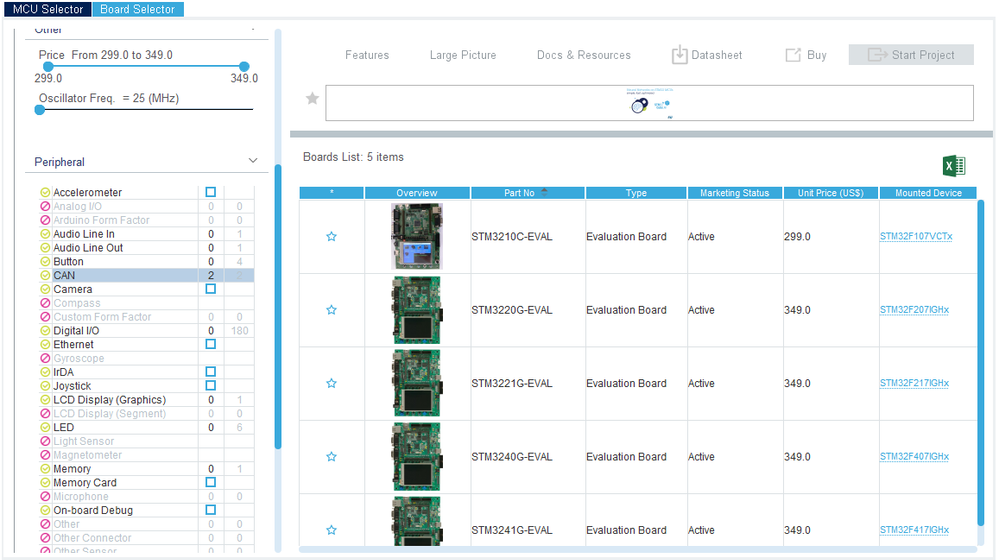The width and height of the screenshot is (999, 560).
Task: Click the Buy external link icon
Action: point(793,55)
